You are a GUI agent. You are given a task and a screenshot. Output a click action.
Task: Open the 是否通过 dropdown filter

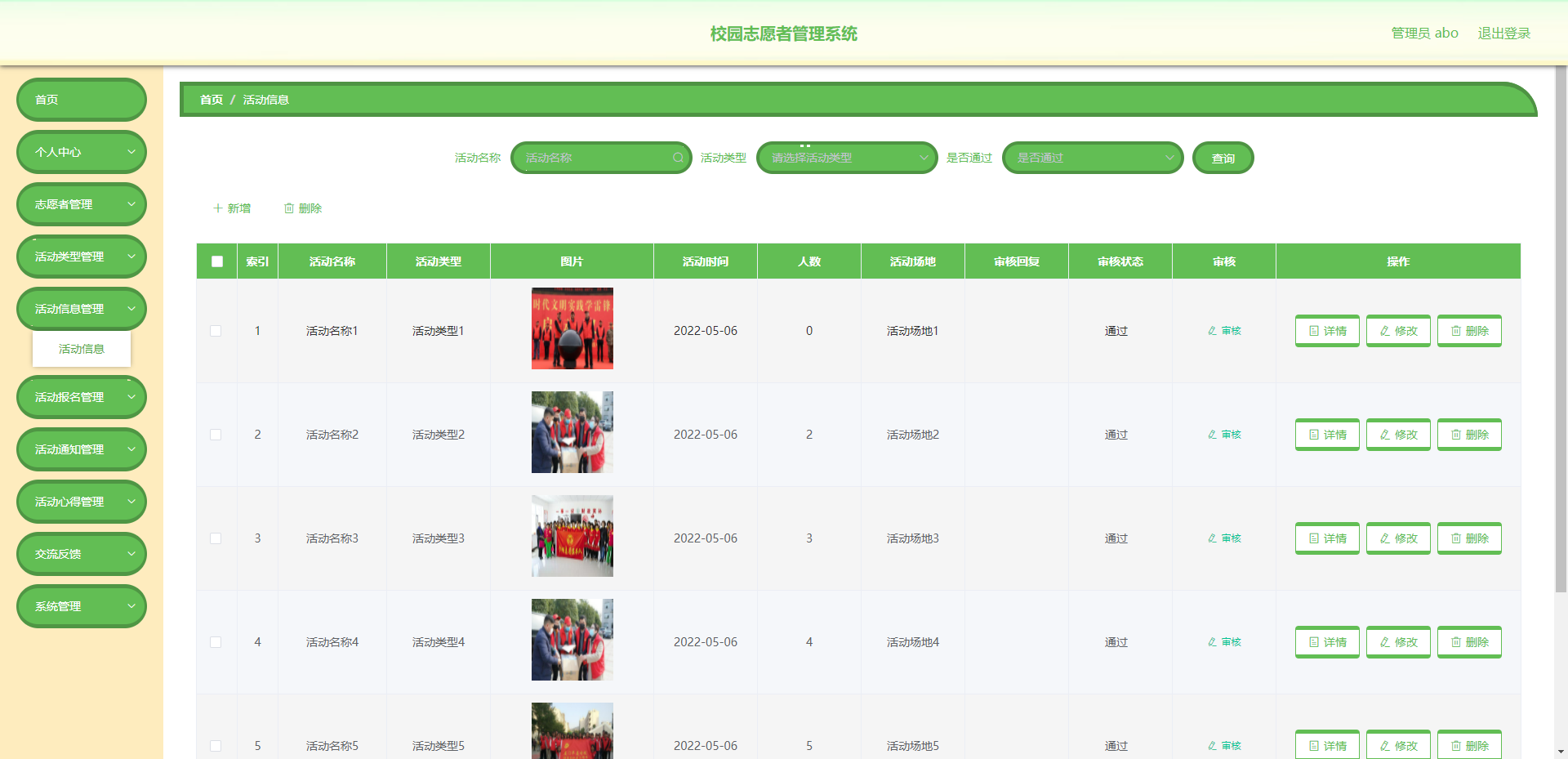coord(1093,158)
